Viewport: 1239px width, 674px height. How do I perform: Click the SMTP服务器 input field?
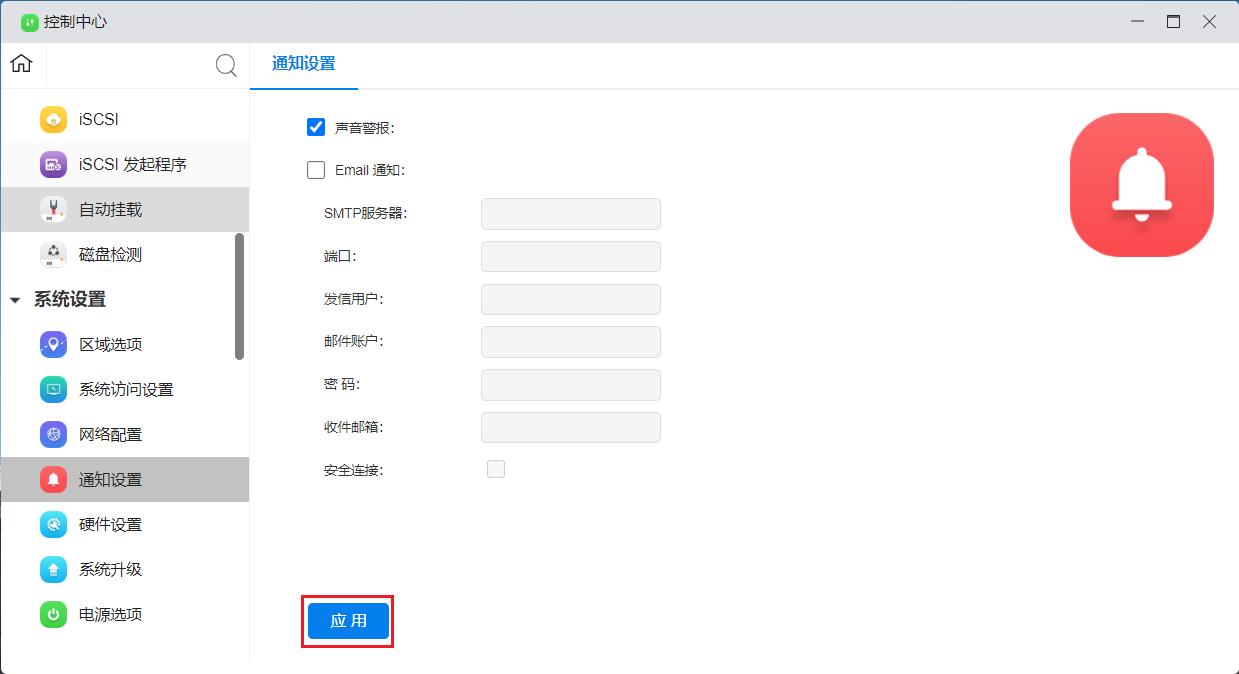[570, 213]
